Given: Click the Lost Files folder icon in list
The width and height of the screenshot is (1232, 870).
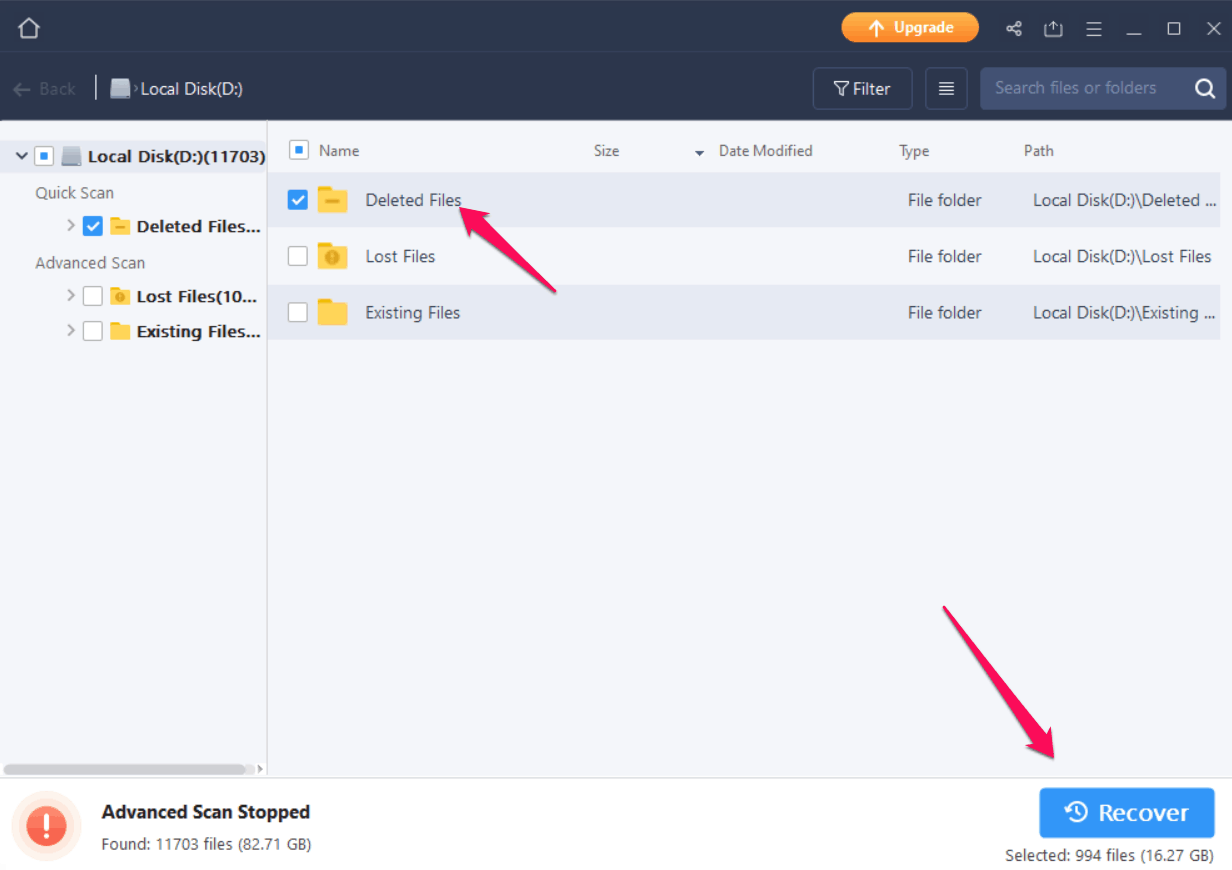Looking at the screenshot, I should pyautogui.click(x=332, y=256).
